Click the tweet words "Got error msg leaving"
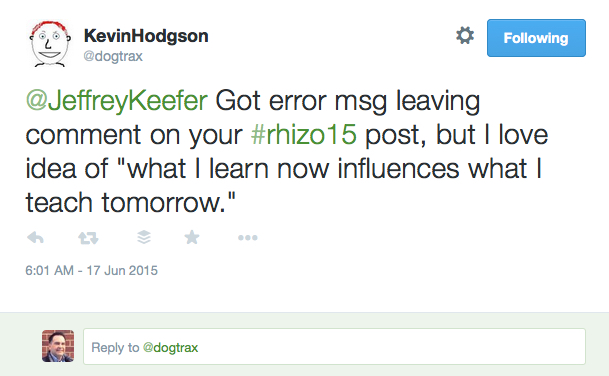This screenshot has height=376, width=609. [348, 101]
